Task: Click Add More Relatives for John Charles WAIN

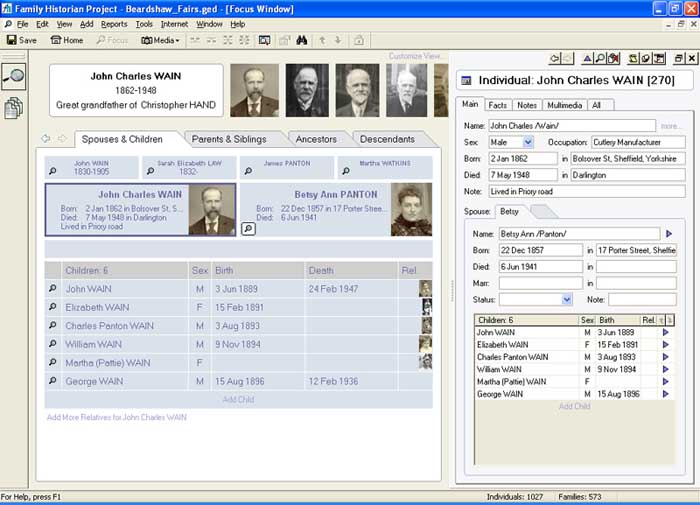Action: tap(116, 417)
